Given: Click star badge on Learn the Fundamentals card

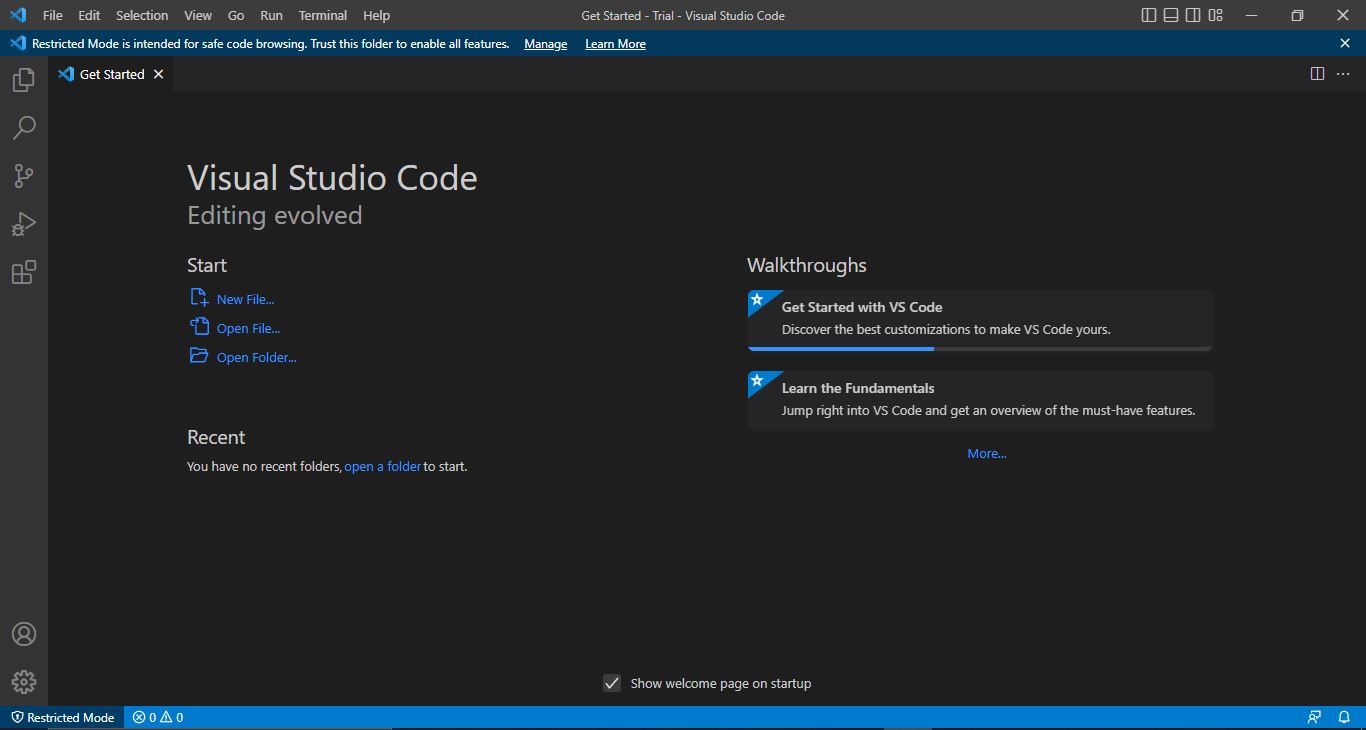Looking at the screenshot, I should point(757,380).
